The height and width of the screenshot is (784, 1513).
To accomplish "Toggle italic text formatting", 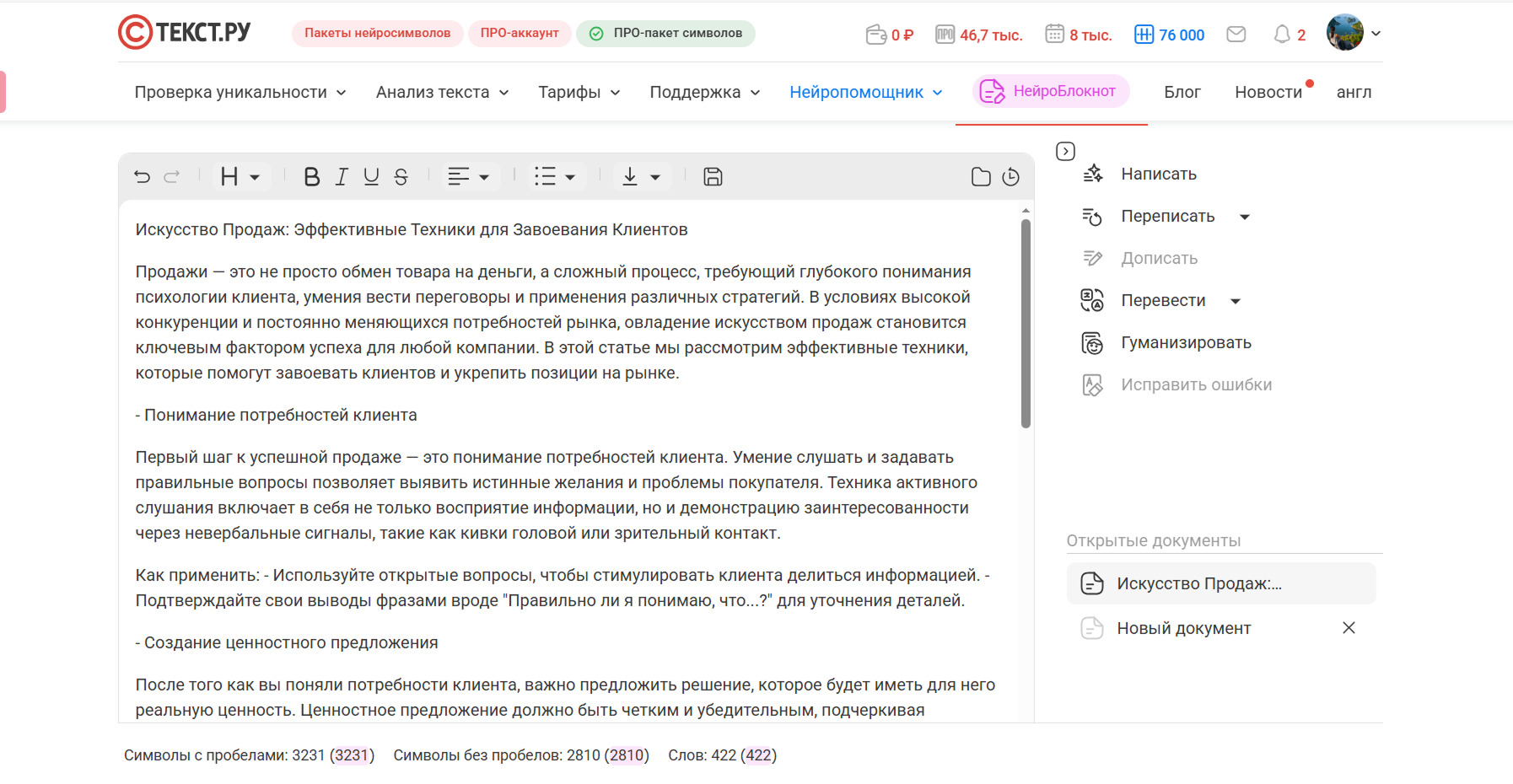I will [x=341, y=176].
